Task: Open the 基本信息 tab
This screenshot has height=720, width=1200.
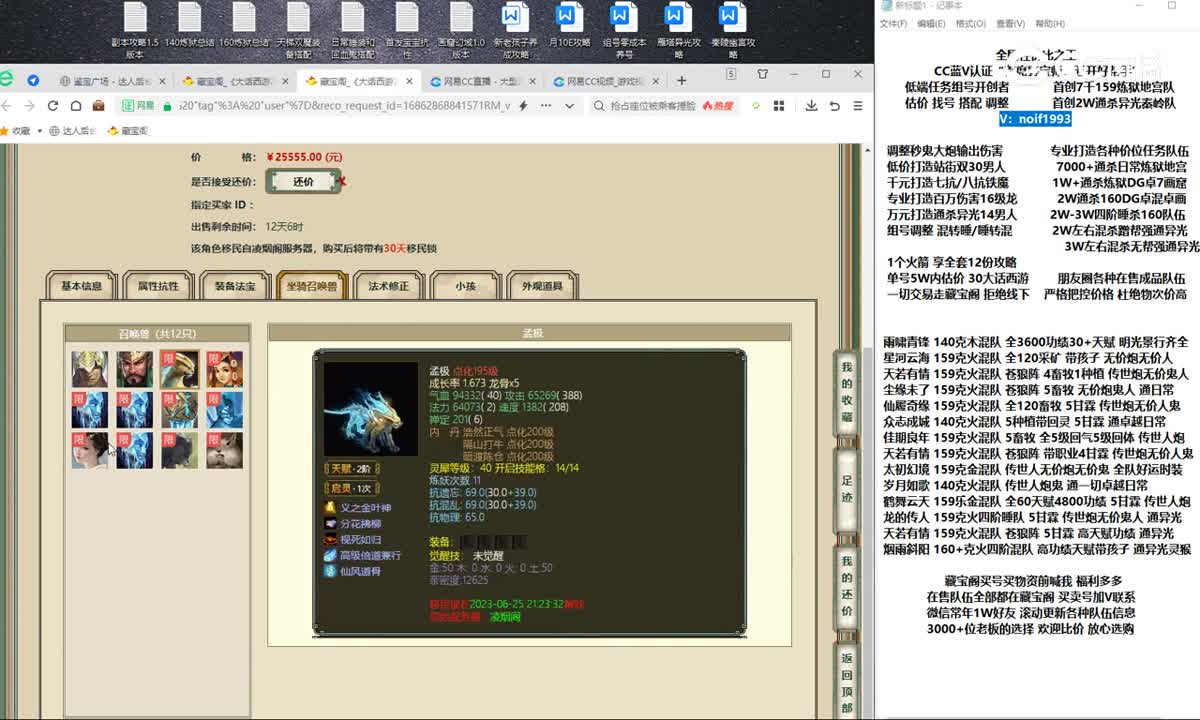Action: pos(81,286)
